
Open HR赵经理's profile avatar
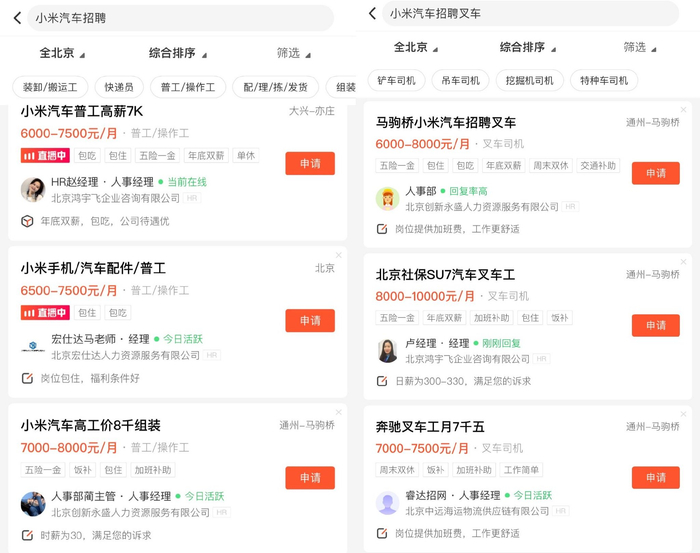[33, 189]
